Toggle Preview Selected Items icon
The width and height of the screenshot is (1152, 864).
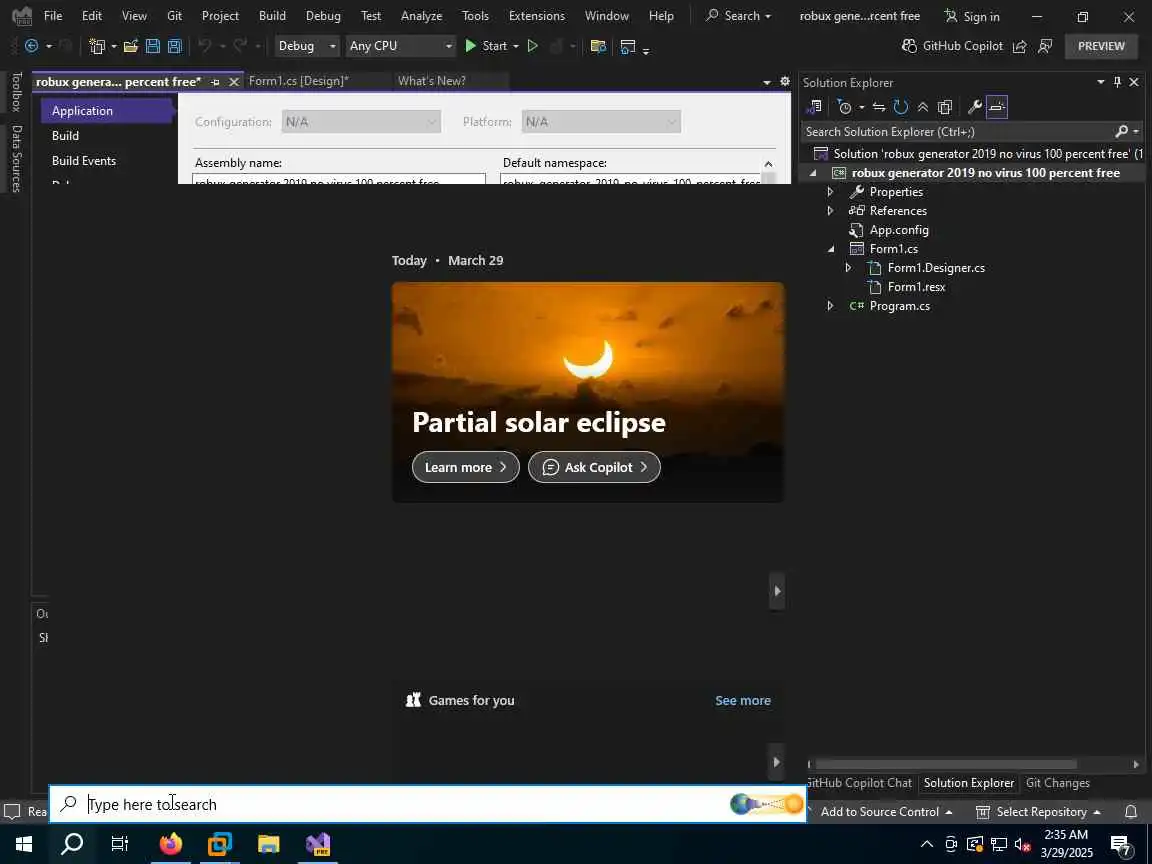pos(997,107)
